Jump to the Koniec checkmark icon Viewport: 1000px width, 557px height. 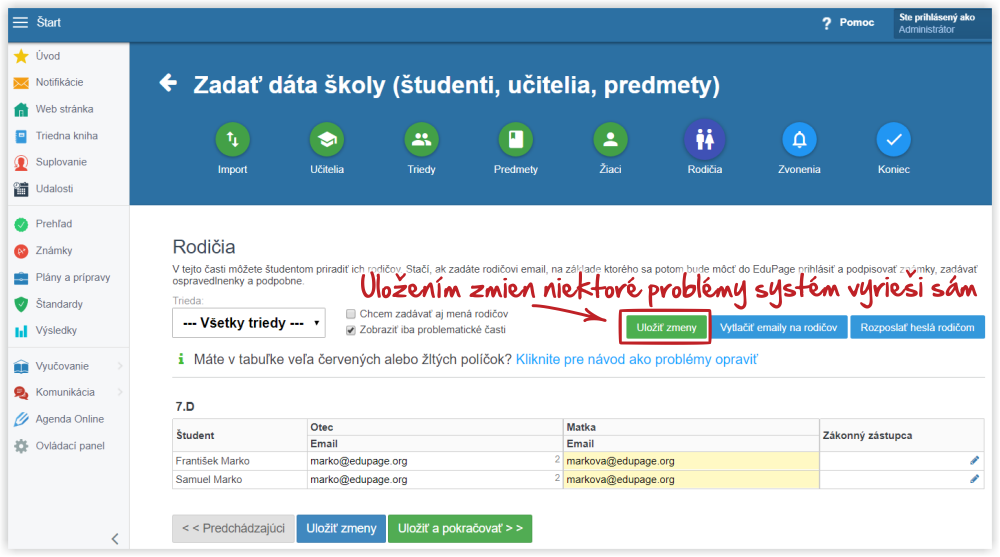coord(893,140)
